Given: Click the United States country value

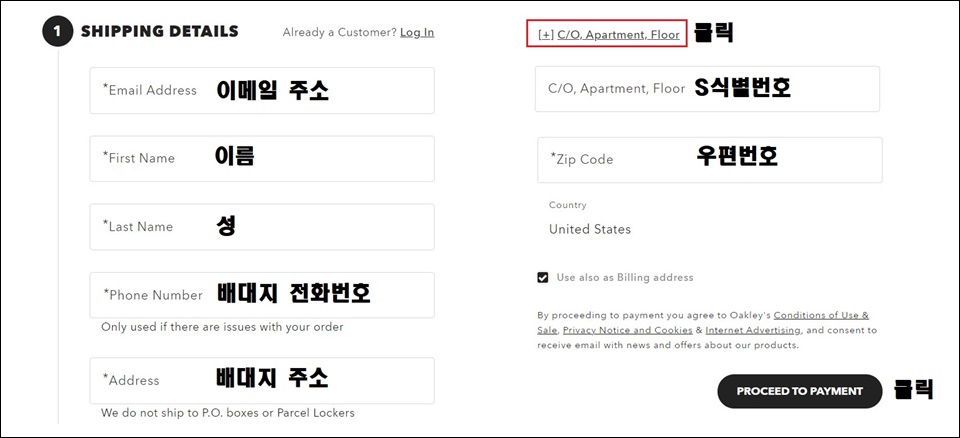Looking at the screenshot, I should [x=590, y=229].
